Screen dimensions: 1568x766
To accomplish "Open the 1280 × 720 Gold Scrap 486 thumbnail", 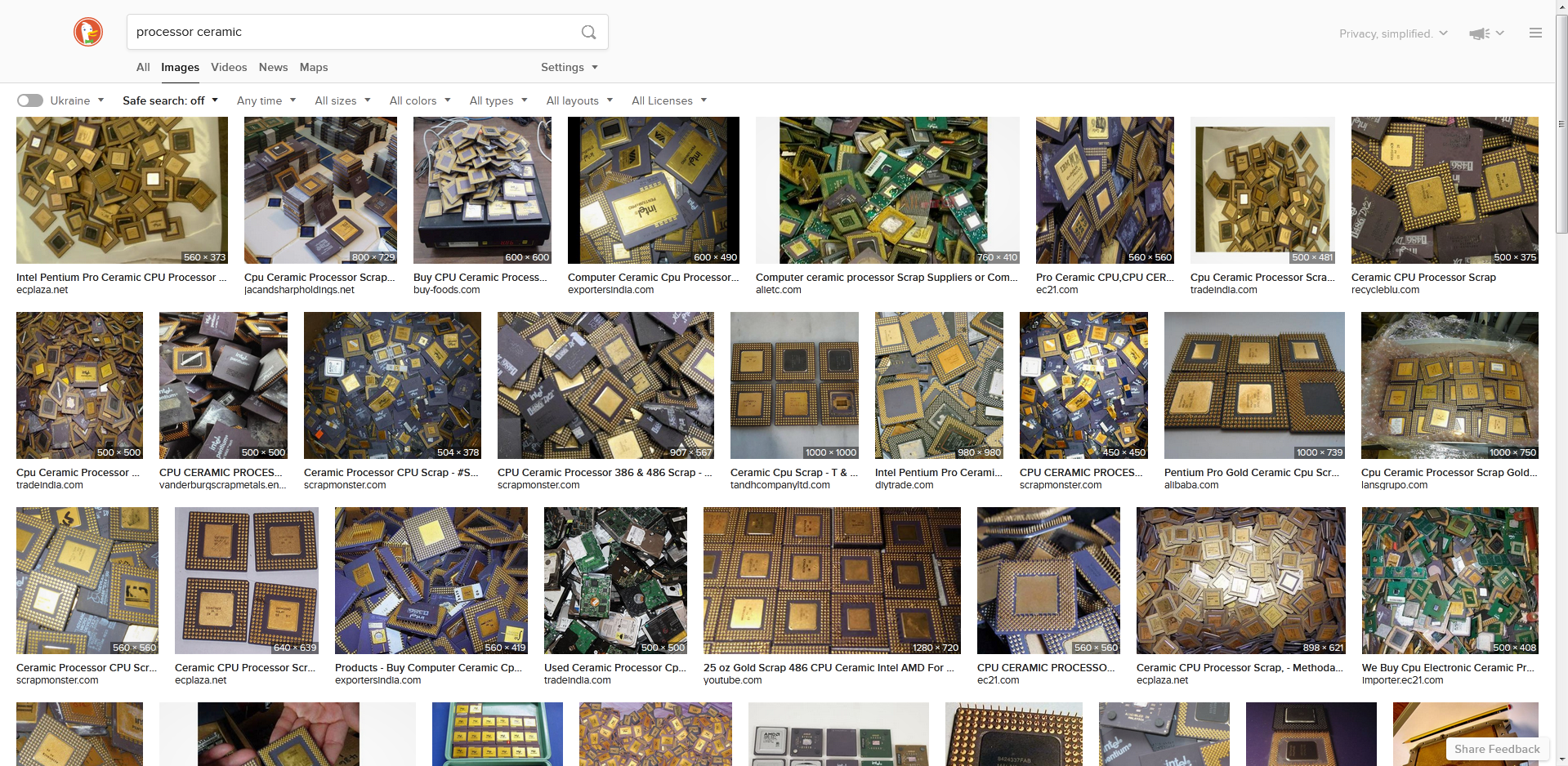I will (831, 580).
